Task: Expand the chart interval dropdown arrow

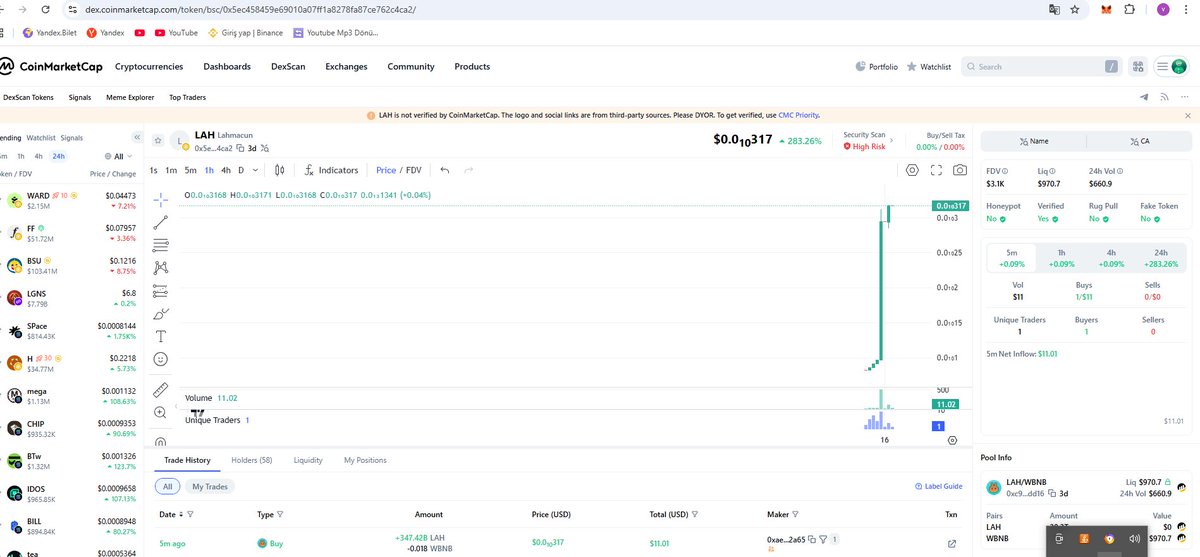Action: pos(256,170)
